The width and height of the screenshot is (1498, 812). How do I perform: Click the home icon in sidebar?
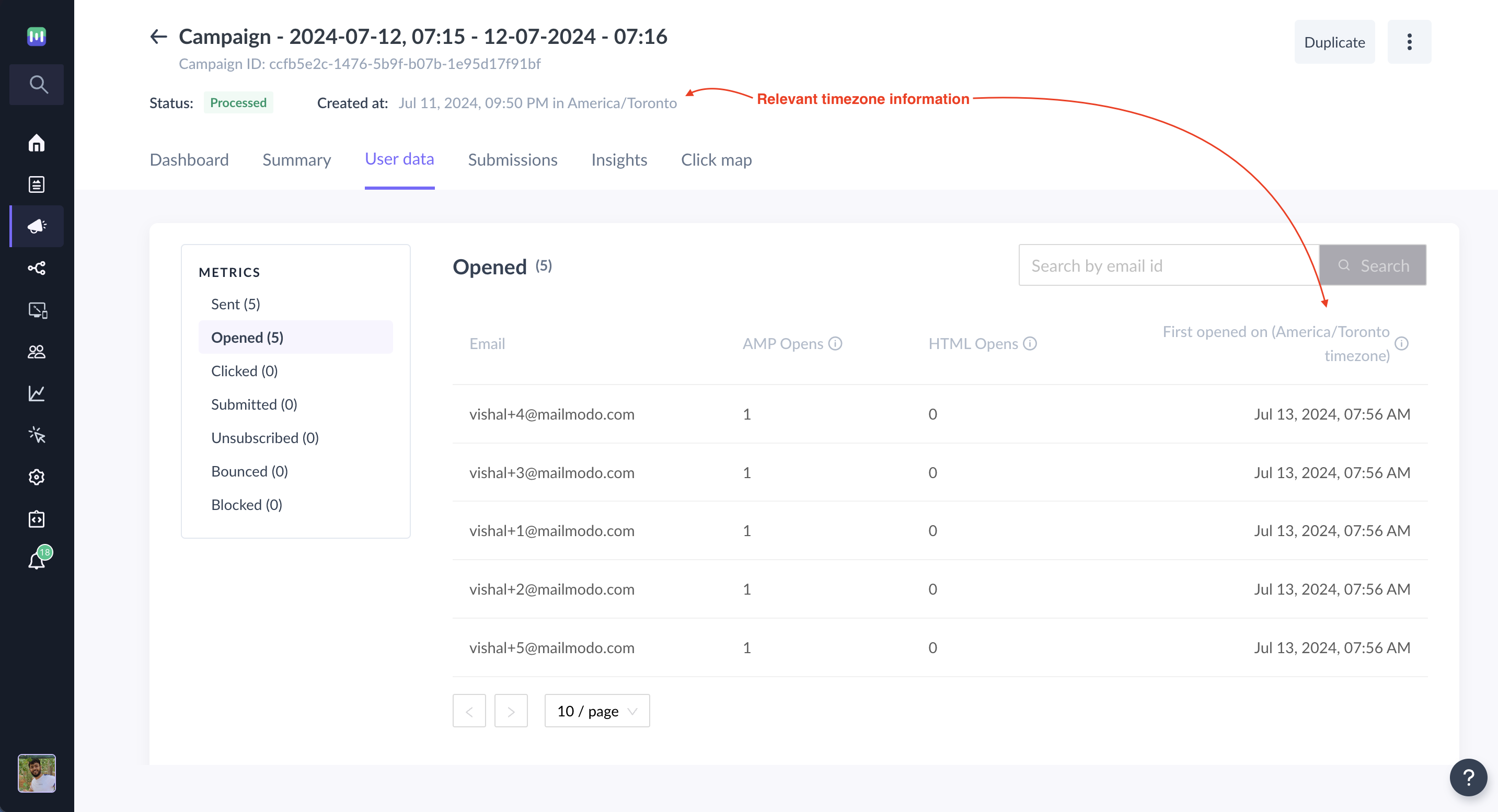[37, 143]
